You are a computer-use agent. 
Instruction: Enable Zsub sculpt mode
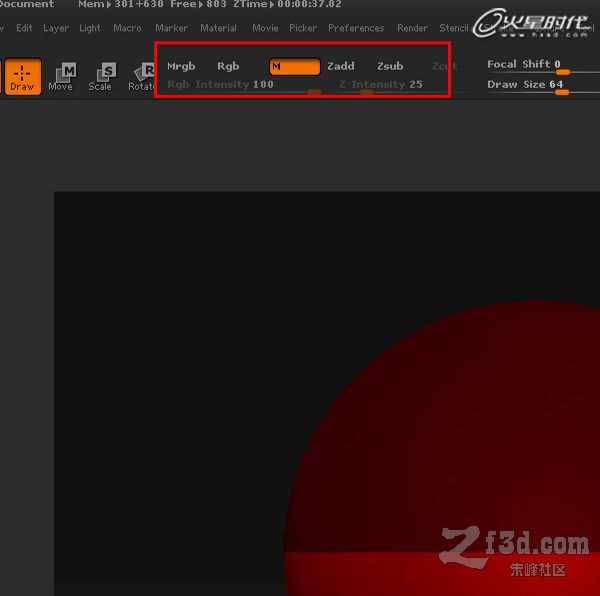[390, 66]
